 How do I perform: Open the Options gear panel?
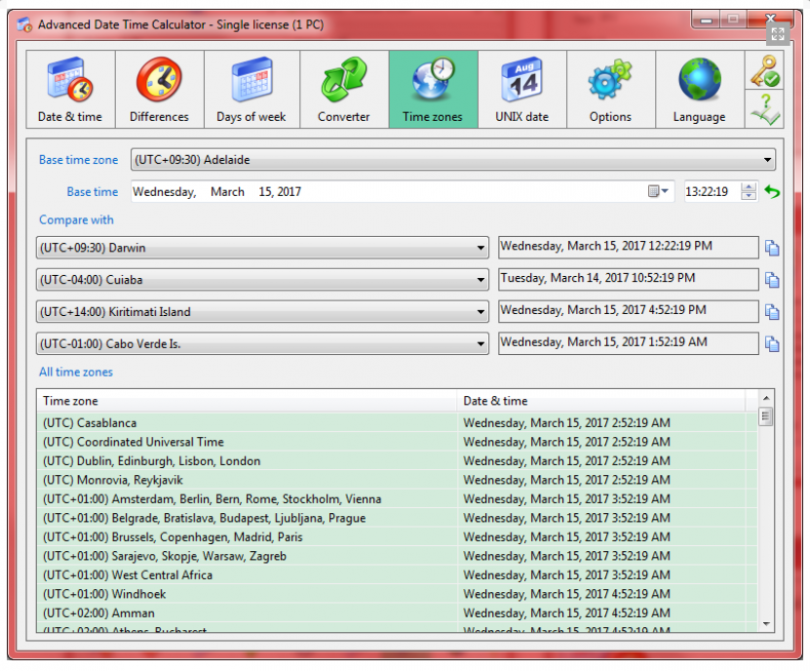click(611, 89)
